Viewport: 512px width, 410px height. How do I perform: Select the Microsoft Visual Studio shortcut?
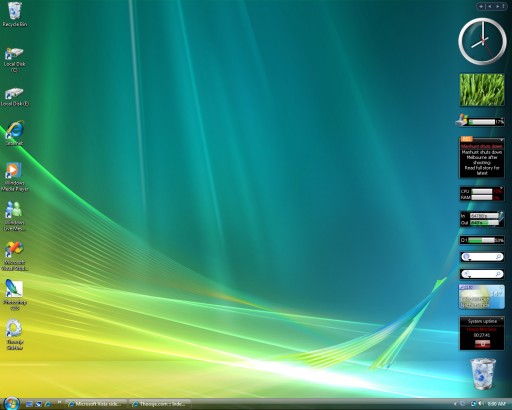point(14,256)
